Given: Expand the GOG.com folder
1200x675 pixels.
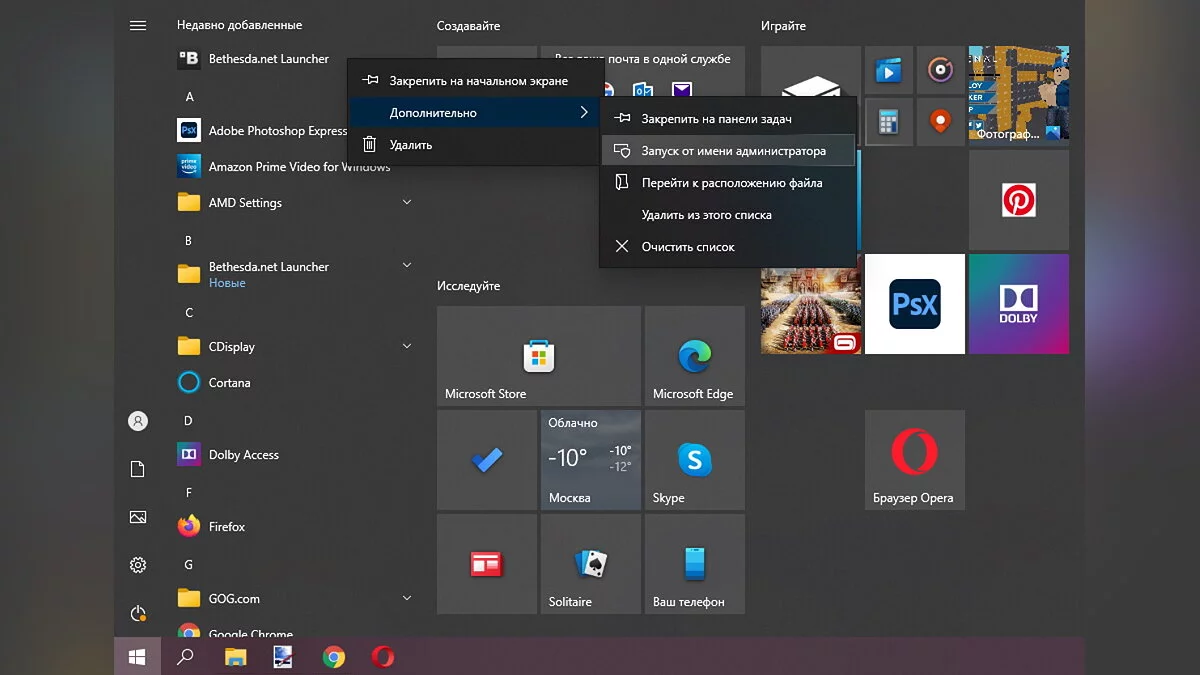Looking at the screenshot, I should pos(406,599).
